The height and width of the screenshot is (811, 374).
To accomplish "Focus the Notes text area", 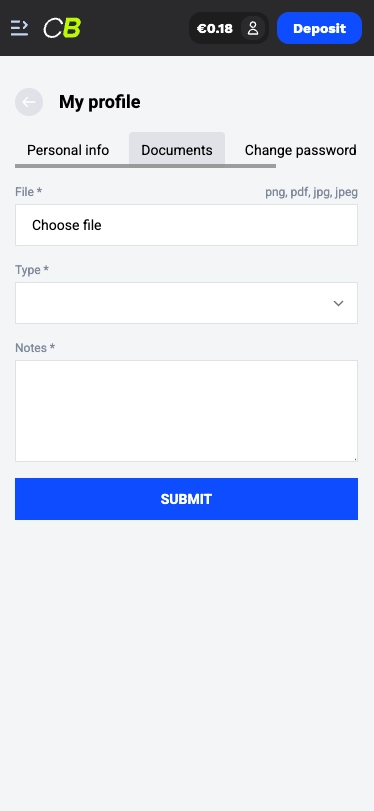I will click(186, 411).
